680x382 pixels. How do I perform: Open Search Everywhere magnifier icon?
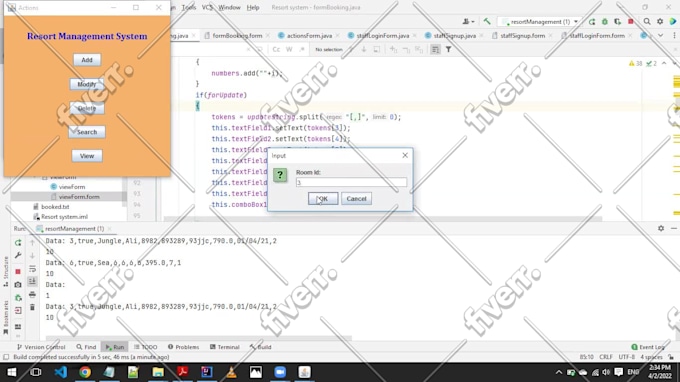point(647,22)
